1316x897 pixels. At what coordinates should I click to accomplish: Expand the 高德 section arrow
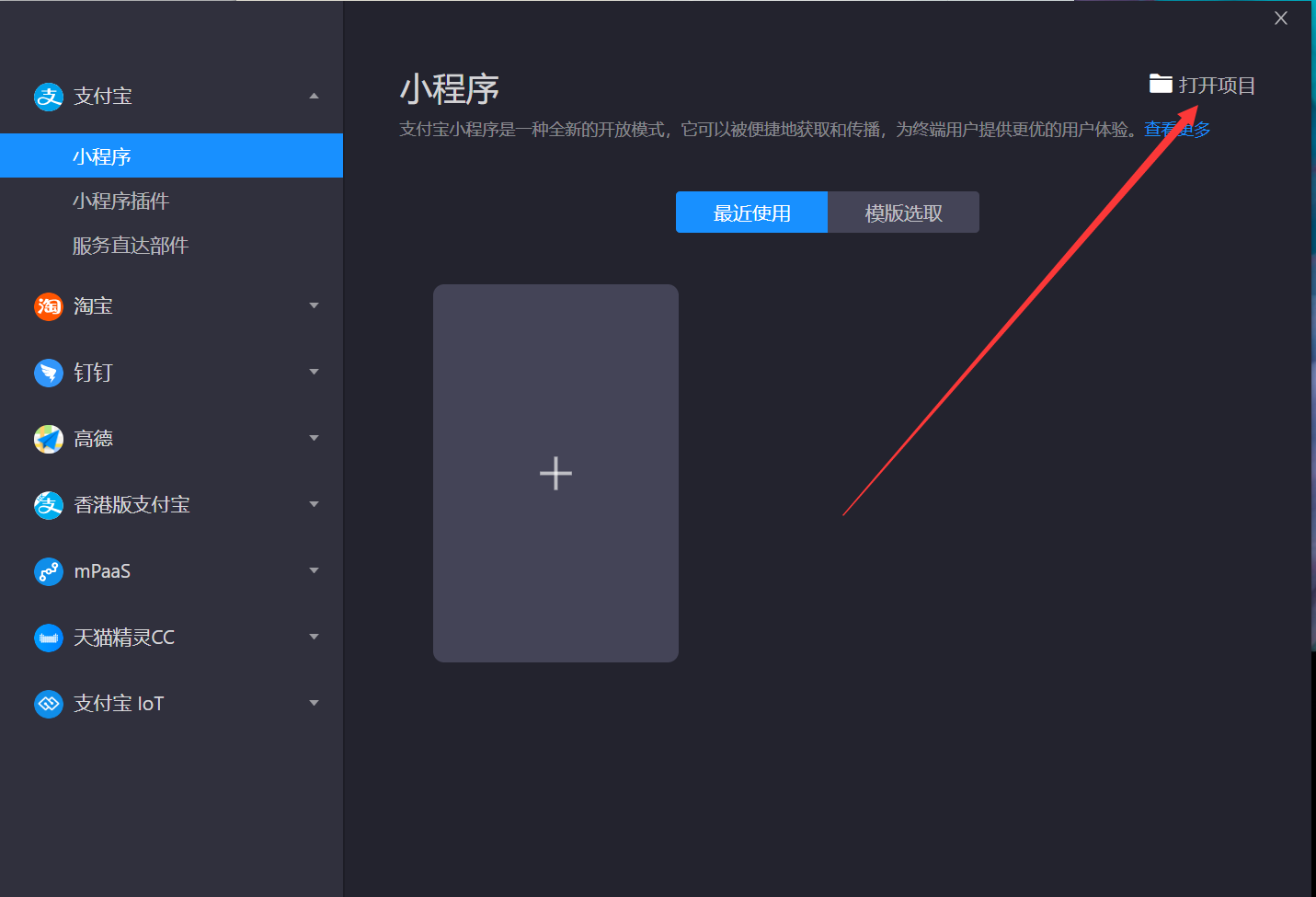[x=315, y=438]
